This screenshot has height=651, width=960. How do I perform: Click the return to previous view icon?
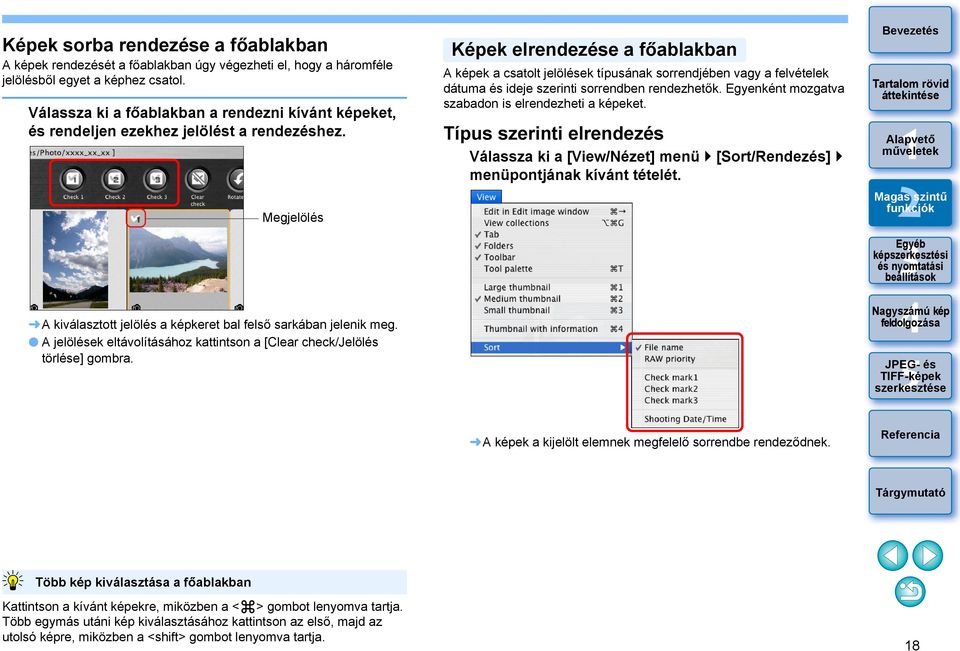910,592
